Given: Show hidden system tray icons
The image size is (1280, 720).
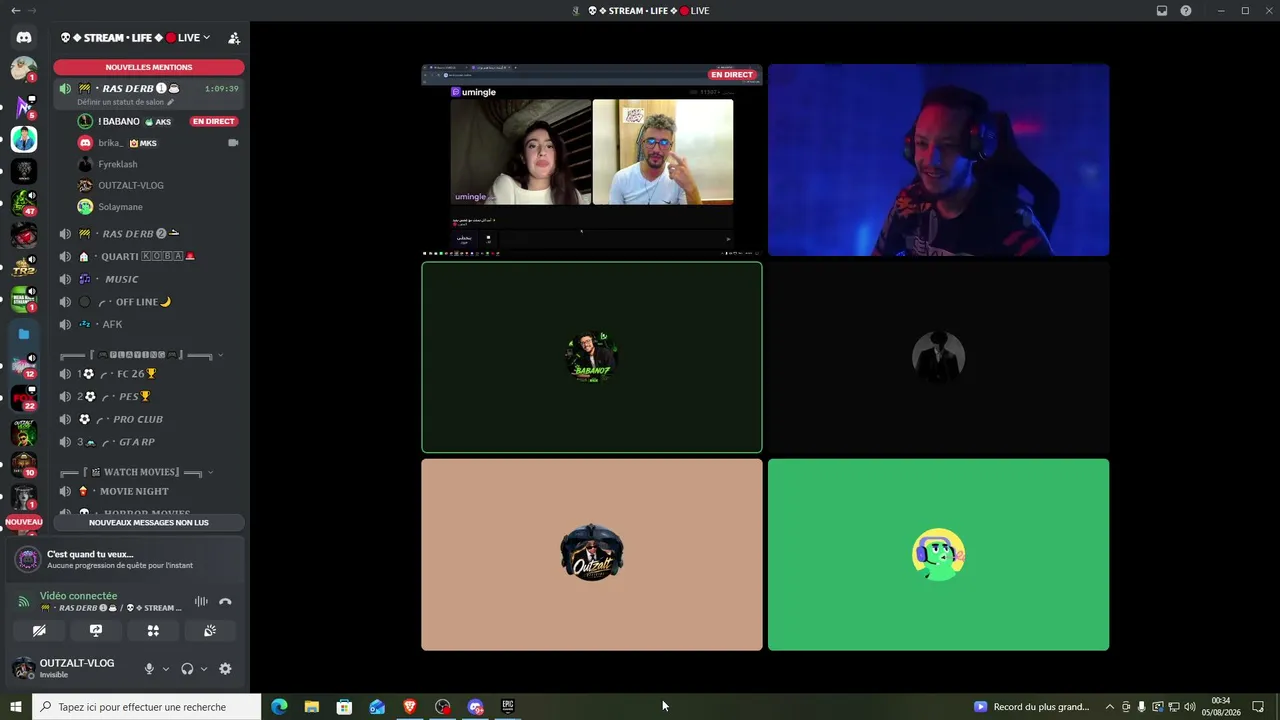Looking at the screenshot, I should click(x=1109, y=707).
